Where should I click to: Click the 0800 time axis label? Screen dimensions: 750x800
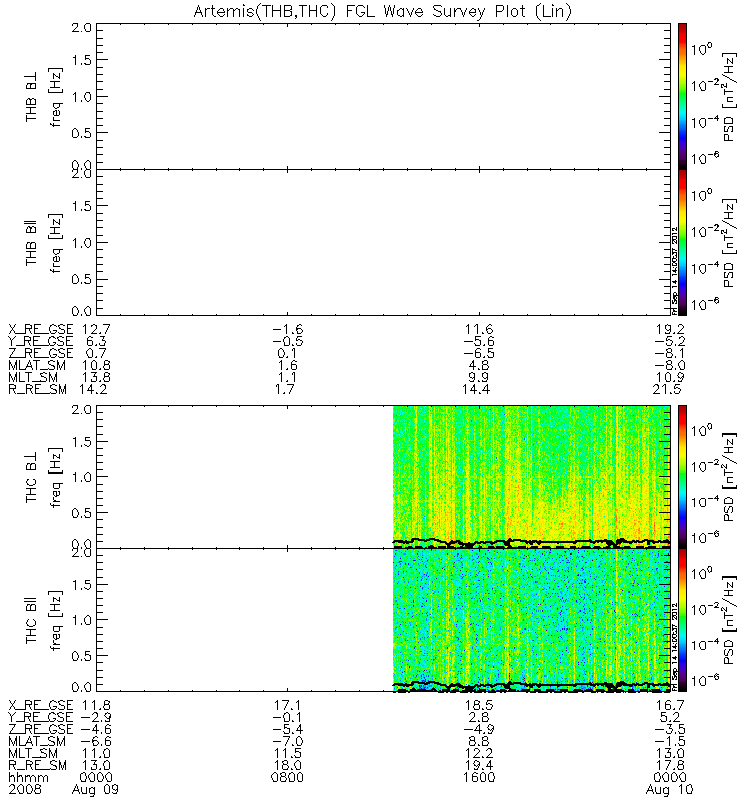point(287,778)
